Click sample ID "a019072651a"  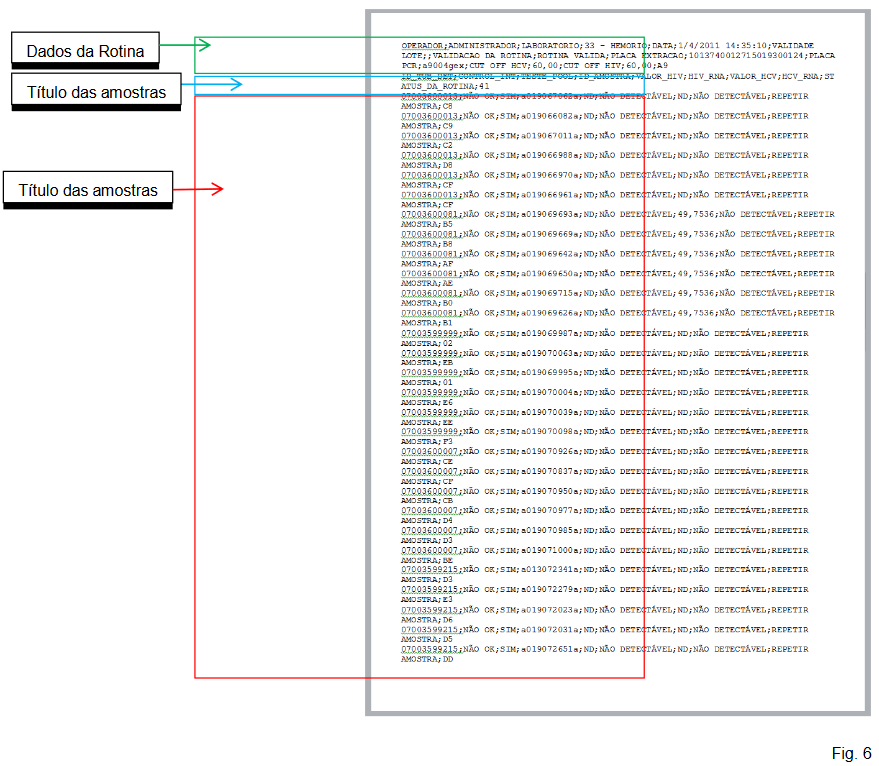pos(550,649)
